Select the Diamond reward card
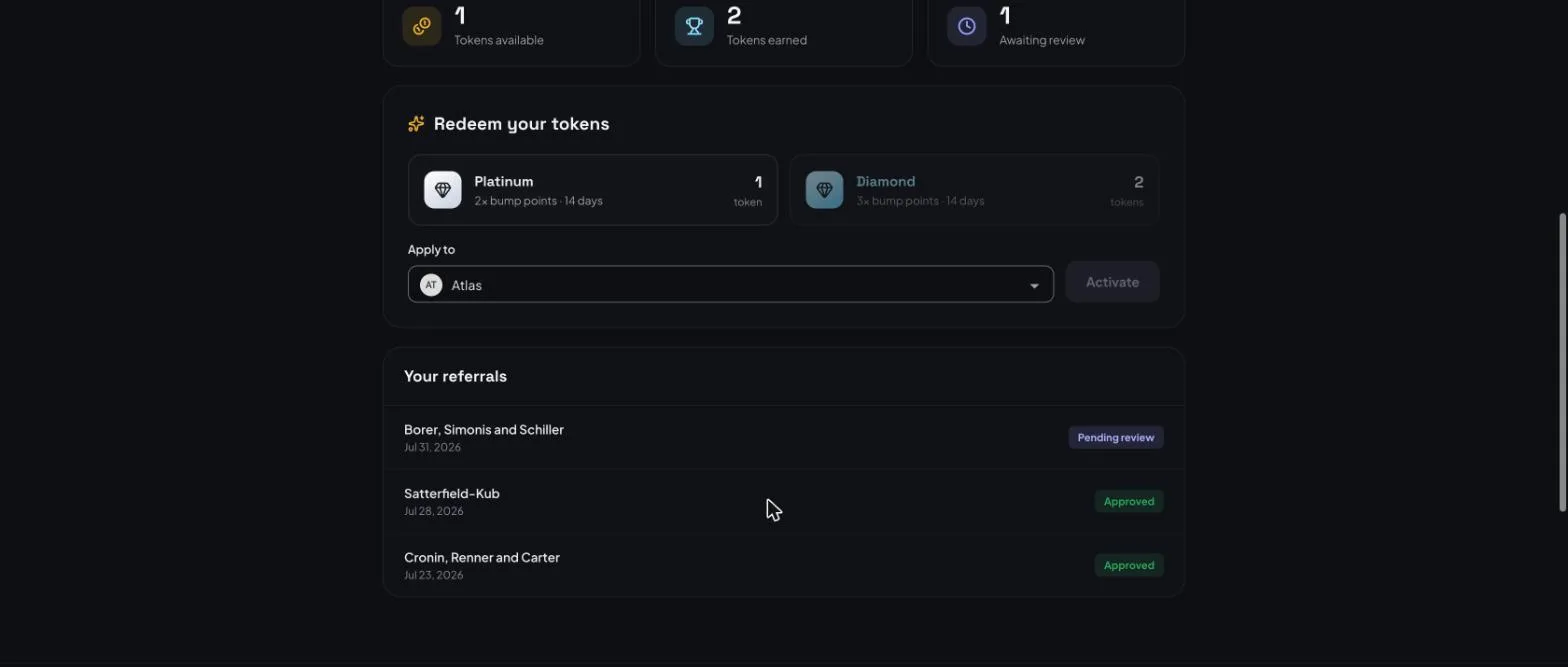This screenshot has height=667, width=1568. click(975, 190)
